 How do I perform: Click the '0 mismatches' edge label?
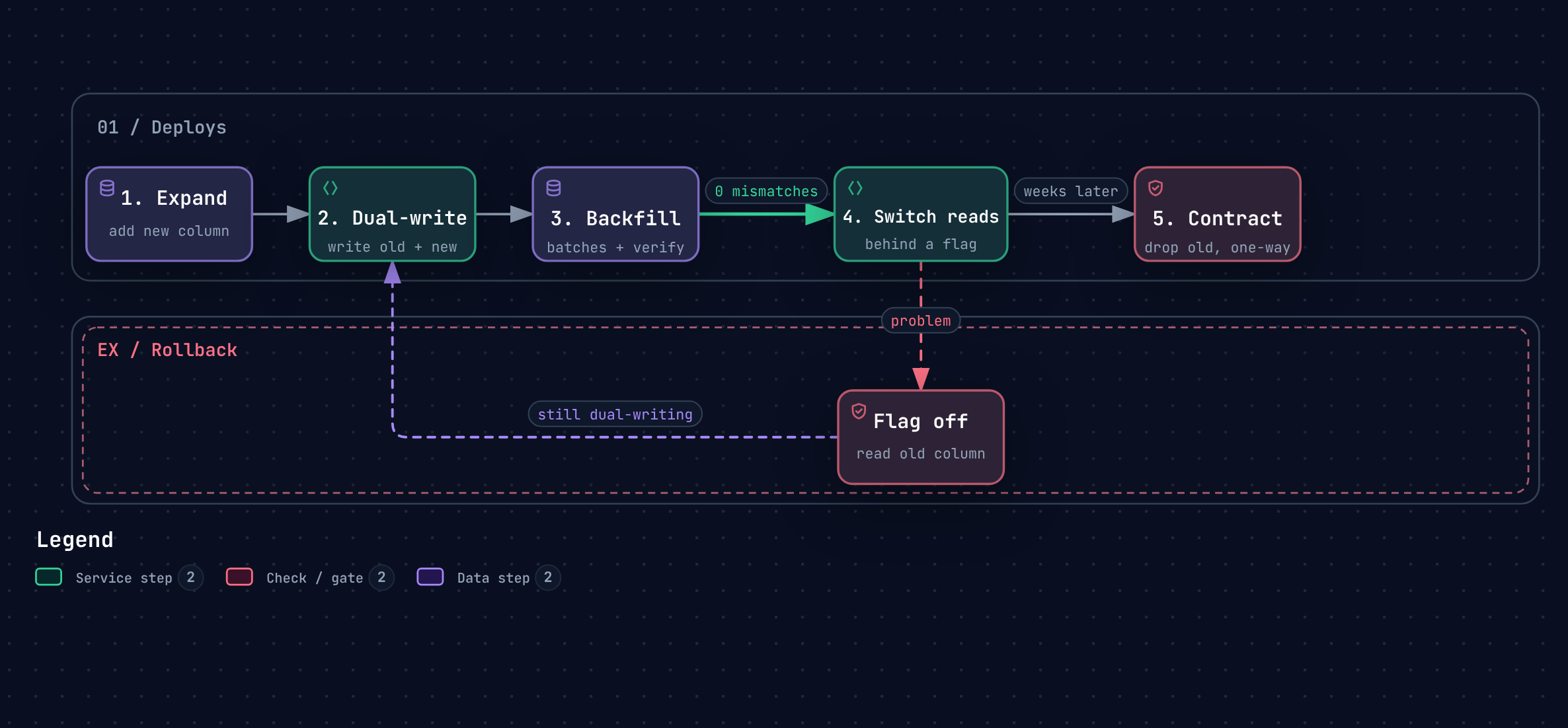(x=766, y=191)
